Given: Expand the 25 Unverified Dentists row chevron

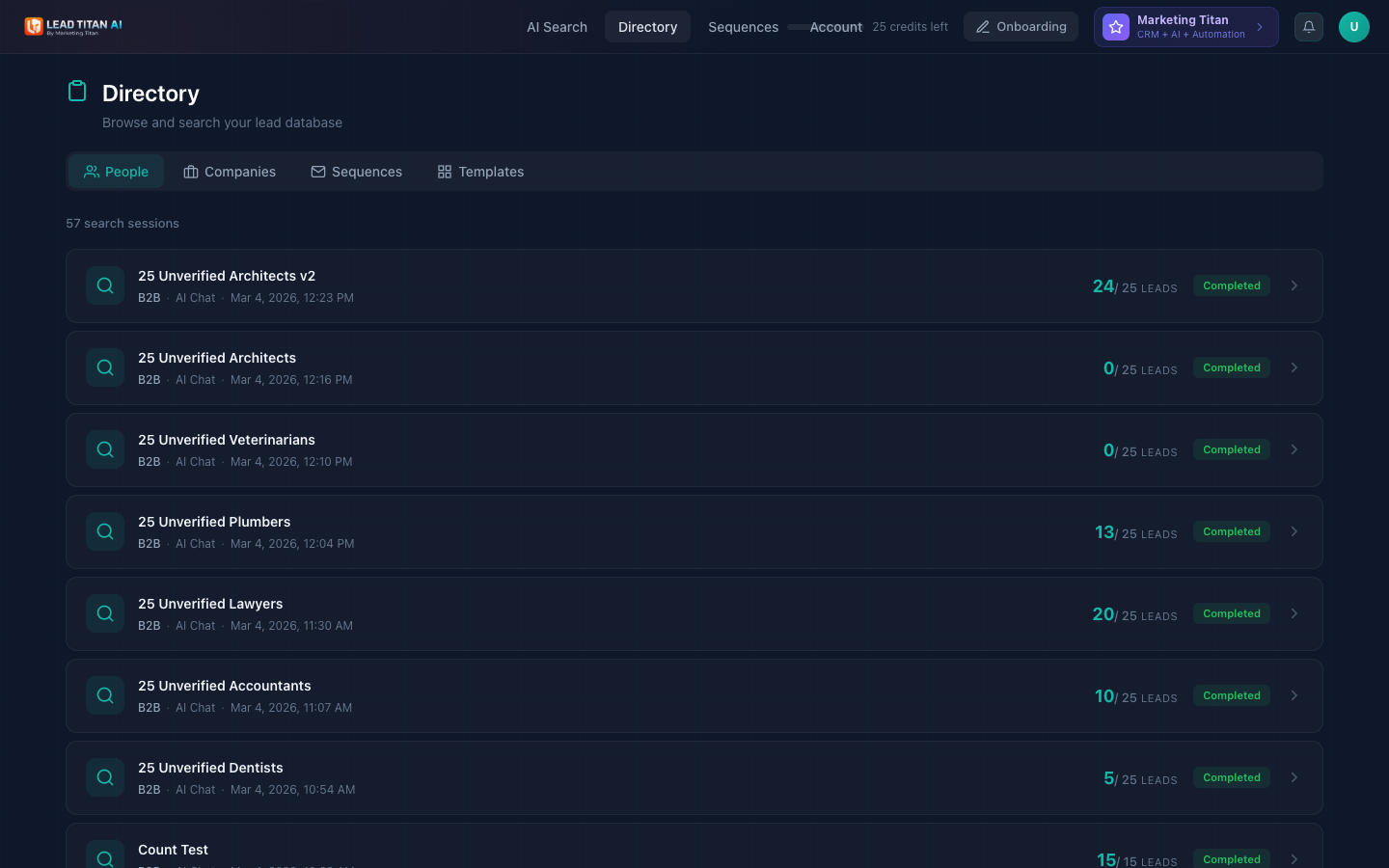Looking at the screenshot, I should [1294, 777].
